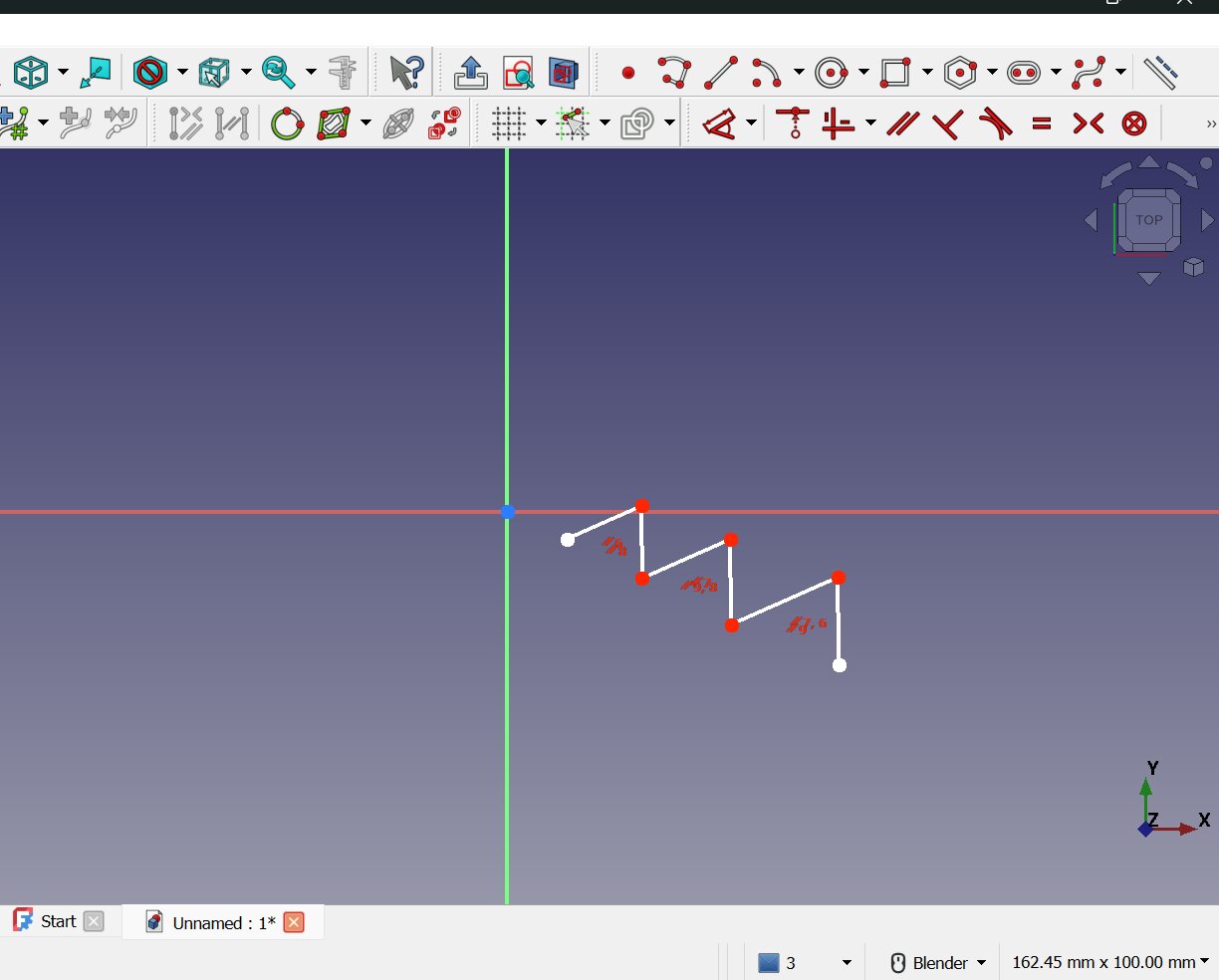Select the blue origin point in the sketch
This screenshot has height=980, width=1219.
point(507,512)
